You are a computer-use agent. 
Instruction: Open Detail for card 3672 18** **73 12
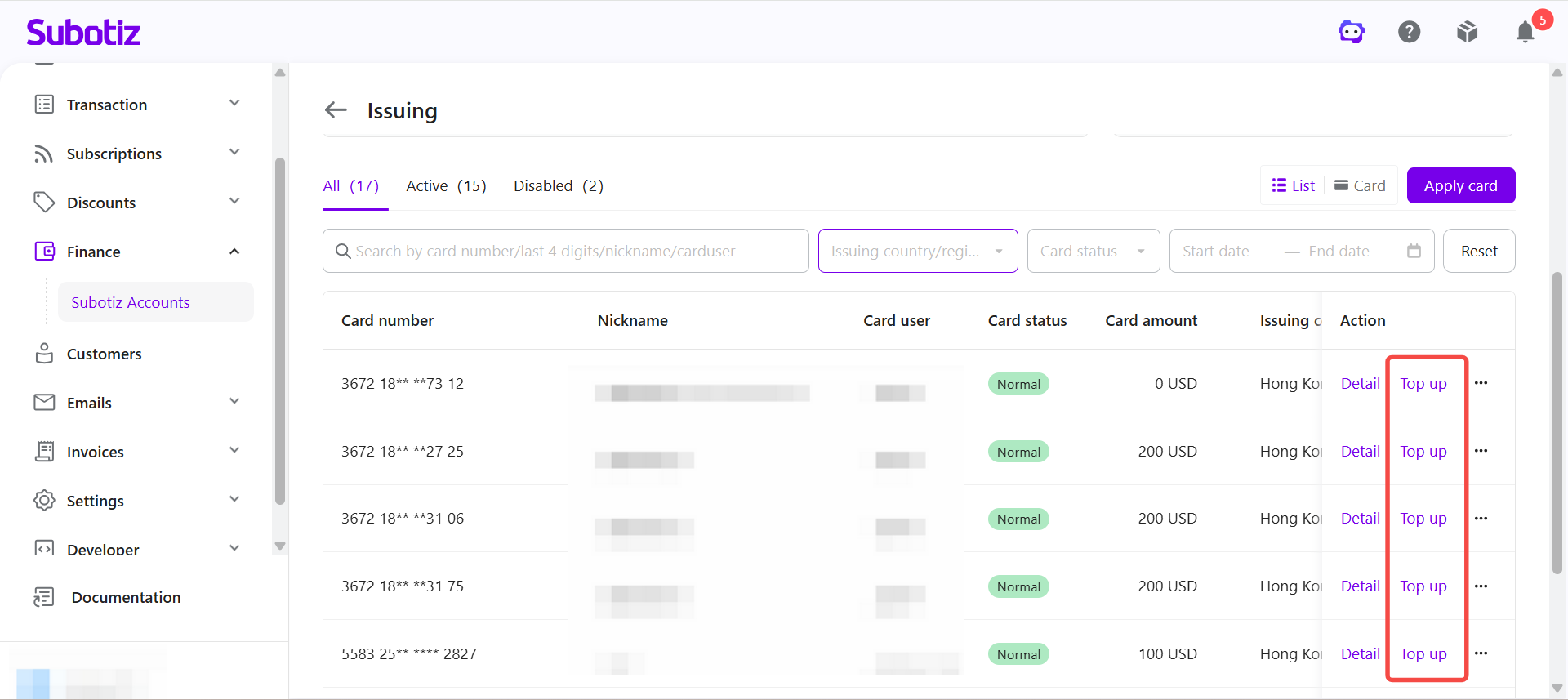coord(1361,383)
